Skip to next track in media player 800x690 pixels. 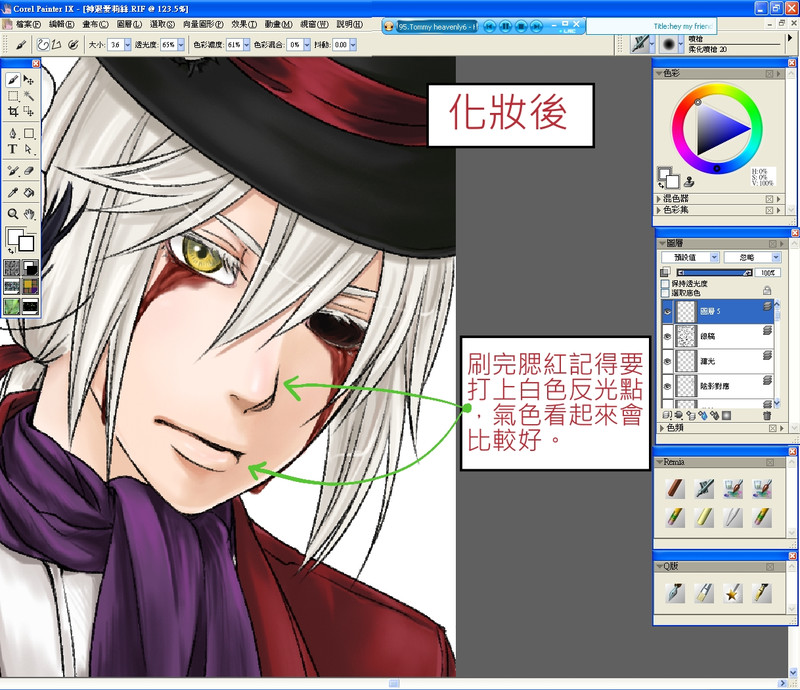click(x=536, y=26)
